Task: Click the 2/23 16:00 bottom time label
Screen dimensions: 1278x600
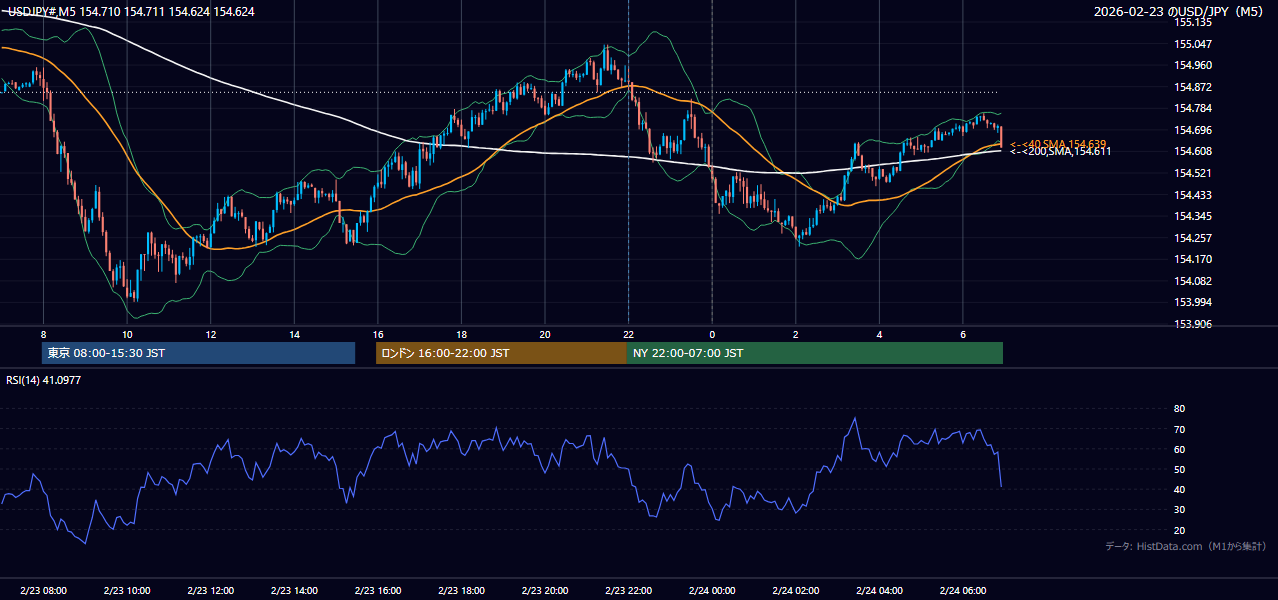Action: pos(377,591)
